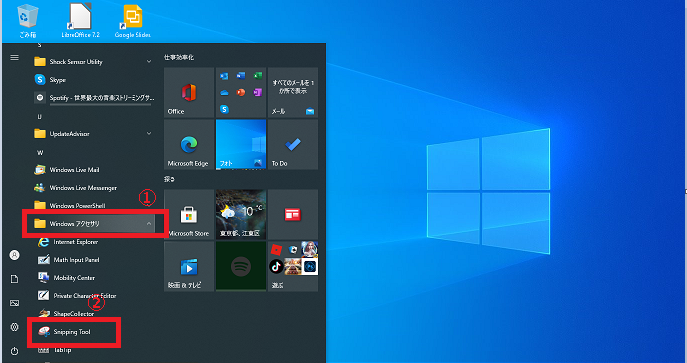Launch Private Character Editor
The height and width of the screenshot is (363, 687).
pos(93,296)
